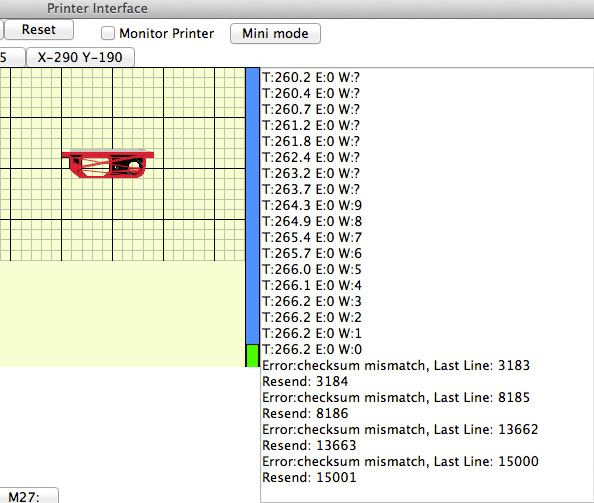Select log line T:260.2 E:0 W:?
This screenshot has width=594, height=503.
click(x=311, y=77)
